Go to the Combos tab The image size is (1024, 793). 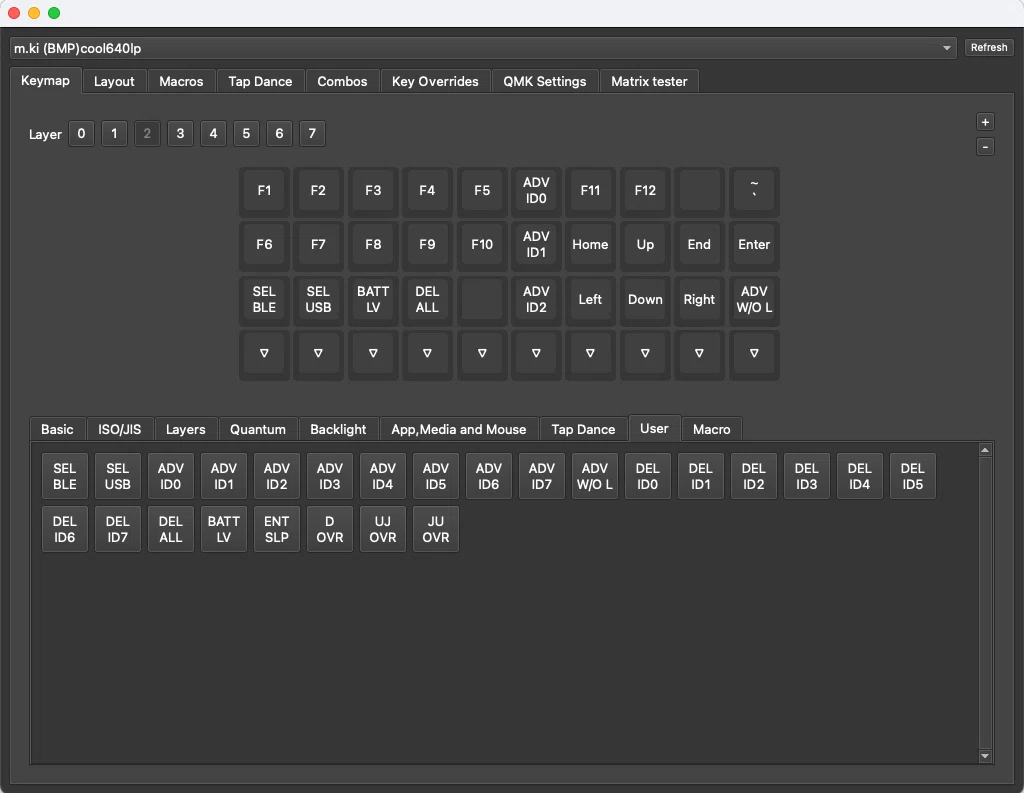[342, 82]
